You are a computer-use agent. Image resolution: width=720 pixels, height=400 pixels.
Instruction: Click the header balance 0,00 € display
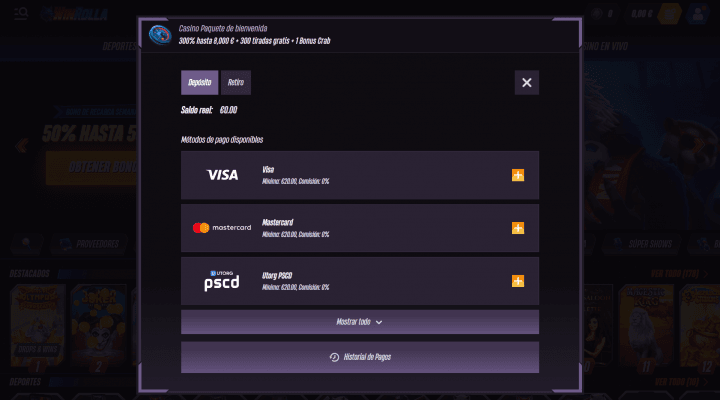641,14
